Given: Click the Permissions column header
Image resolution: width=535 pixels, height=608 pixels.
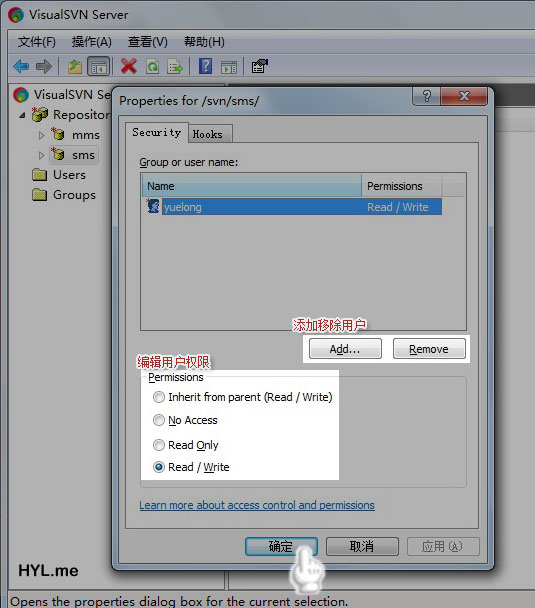Looking at the screenshot, I should coord(401,186).
